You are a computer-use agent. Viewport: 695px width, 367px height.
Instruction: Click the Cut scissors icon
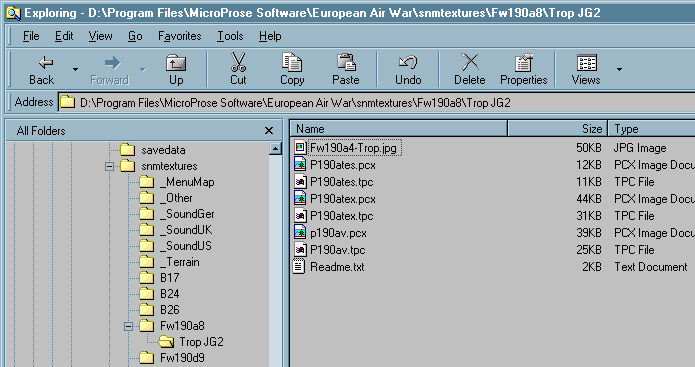(238, 62)
